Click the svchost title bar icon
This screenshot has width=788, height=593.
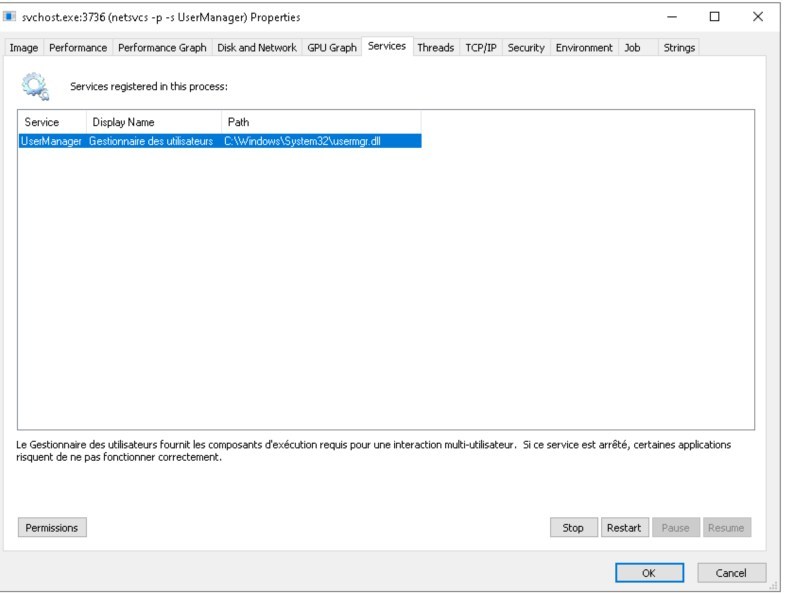pos(10,17)
